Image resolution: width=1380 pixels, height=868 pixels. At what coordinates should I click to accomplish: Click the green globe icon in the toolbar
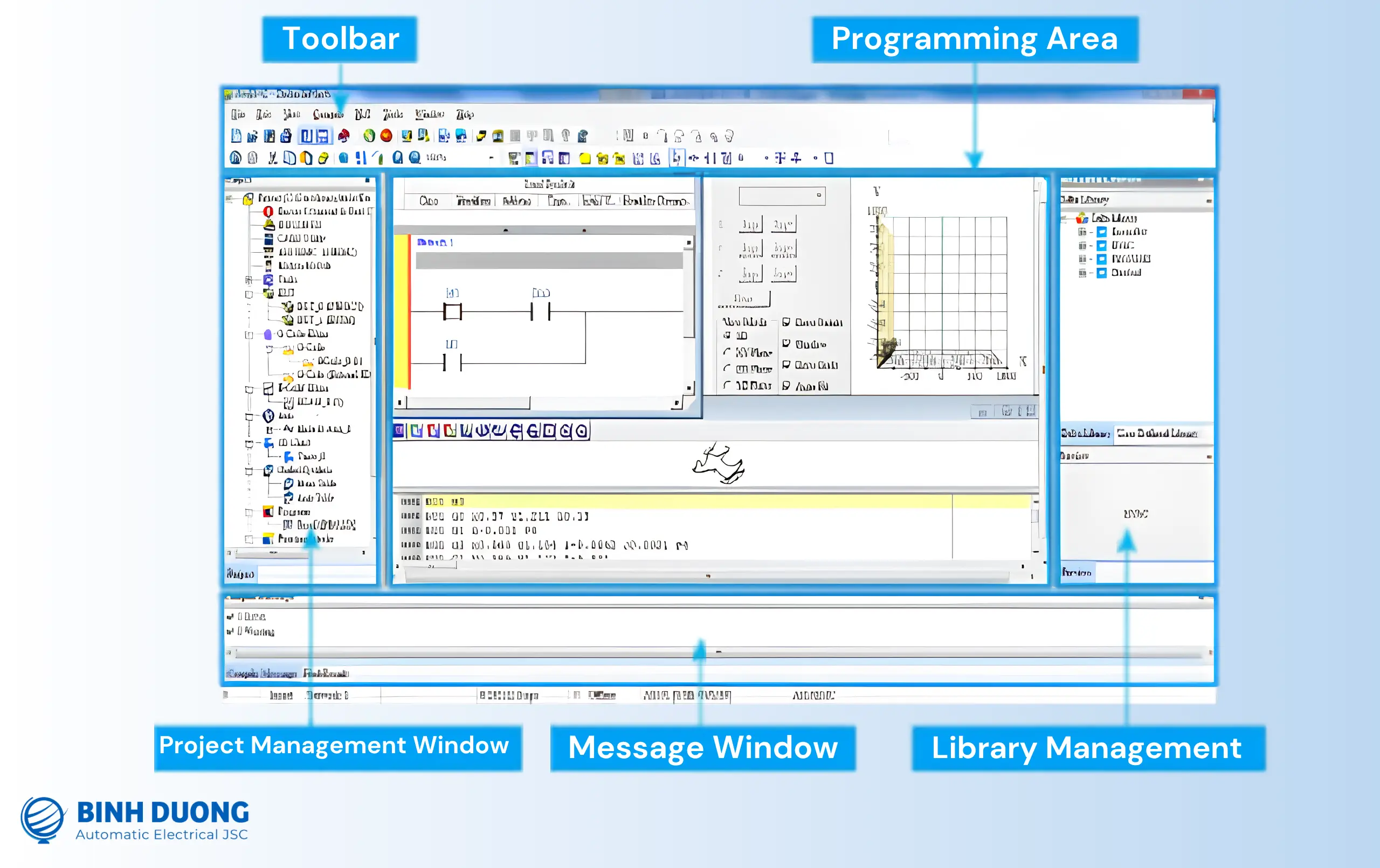pos(369,136)
